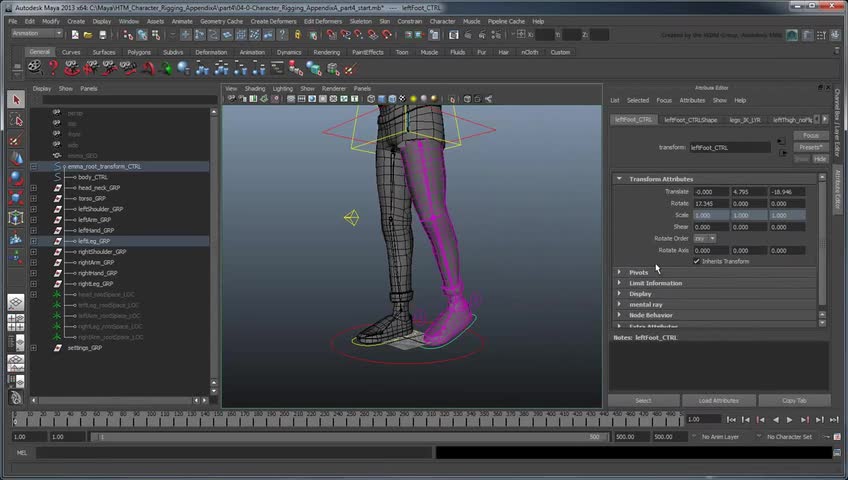Choose the Paint Selection tool

click(16, 139)
